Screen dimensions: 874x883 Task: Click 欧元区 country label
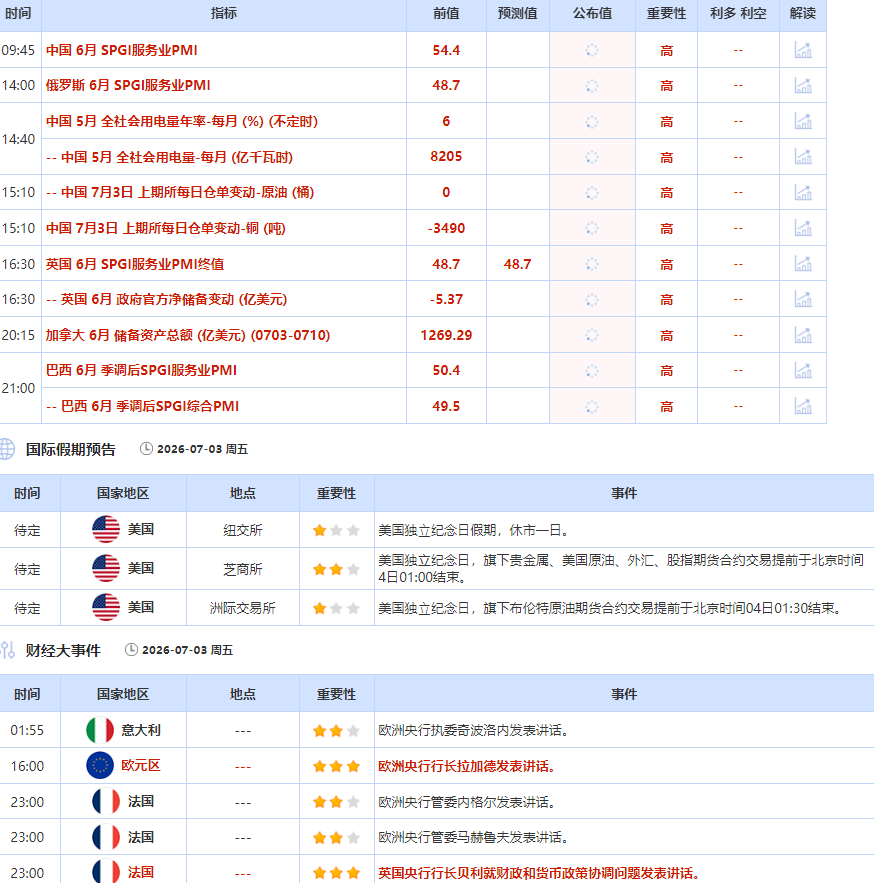click(x=141, y=765)
